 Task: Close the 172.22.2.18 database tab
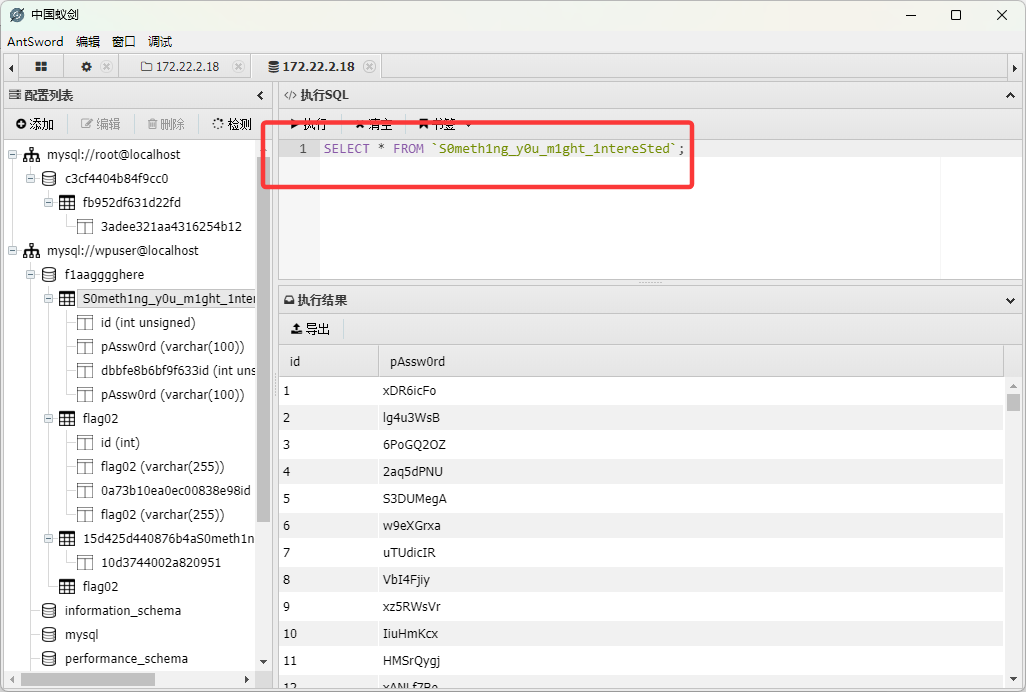[369, 66]
